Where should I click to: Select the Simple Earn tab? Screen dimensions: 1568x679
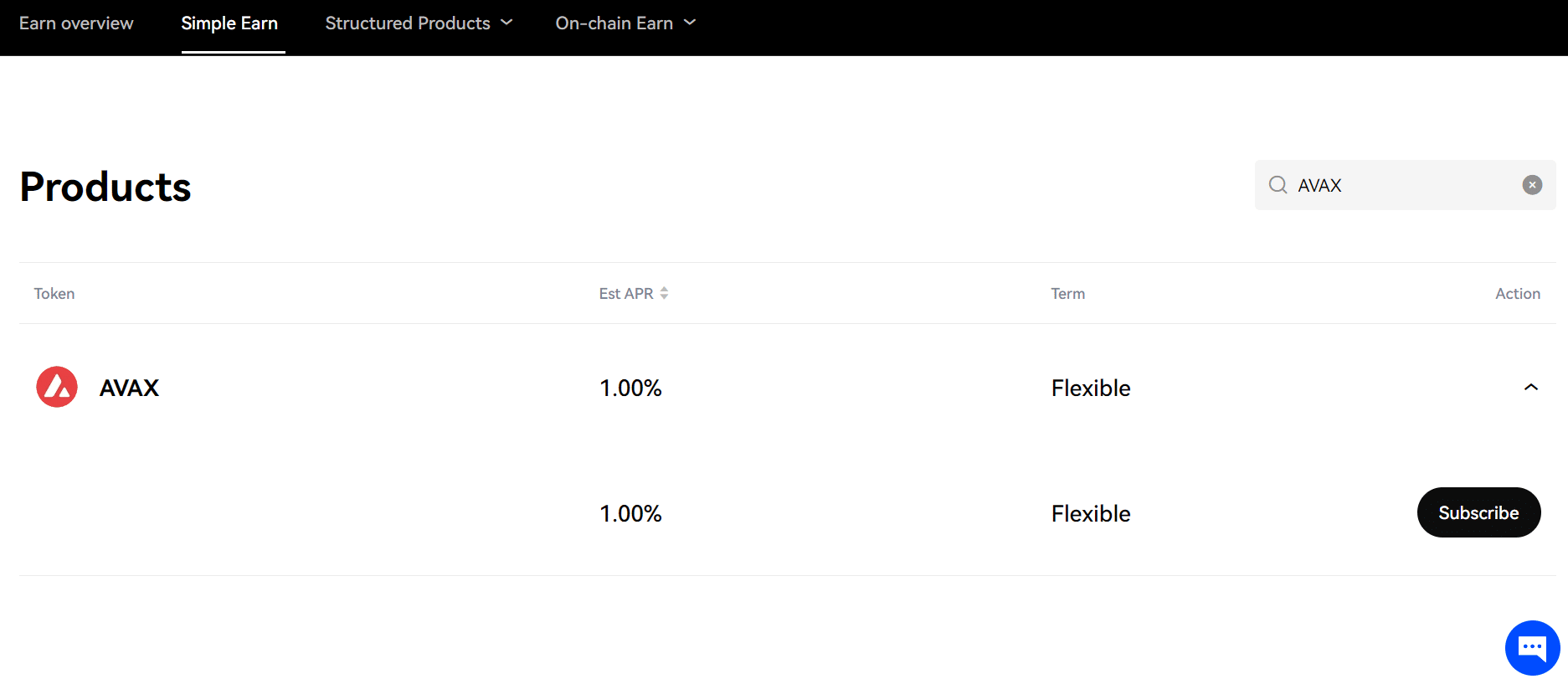pos(229,23)
